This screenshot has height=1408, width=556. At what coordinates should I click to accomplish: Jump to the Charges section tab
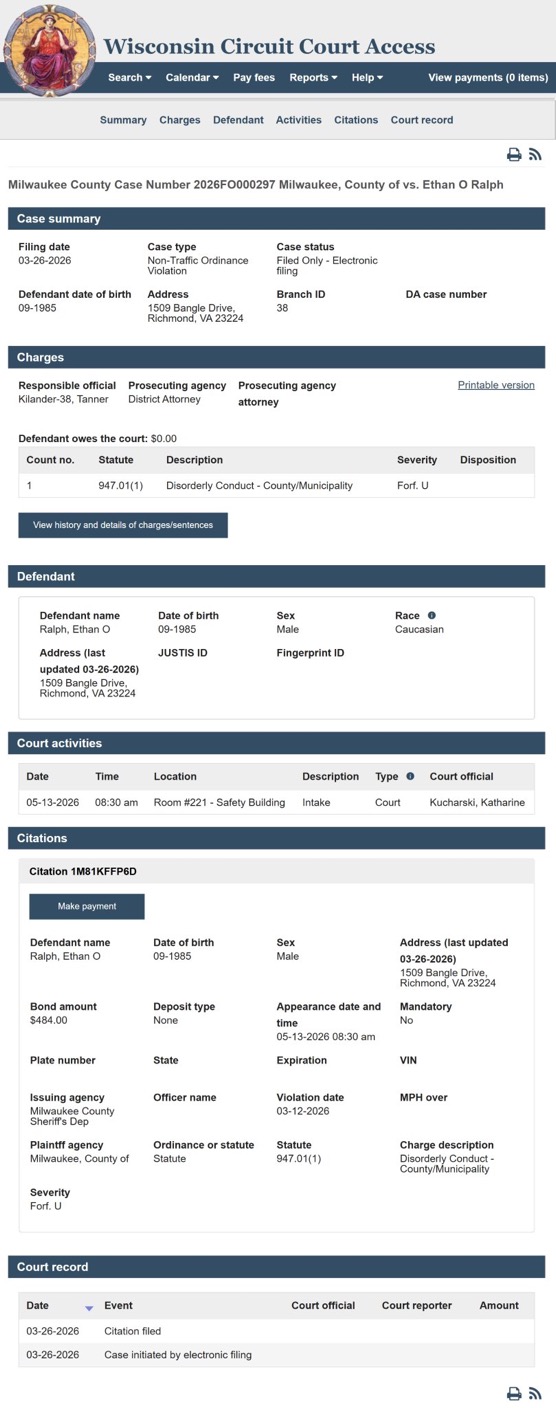click(180, 120)
